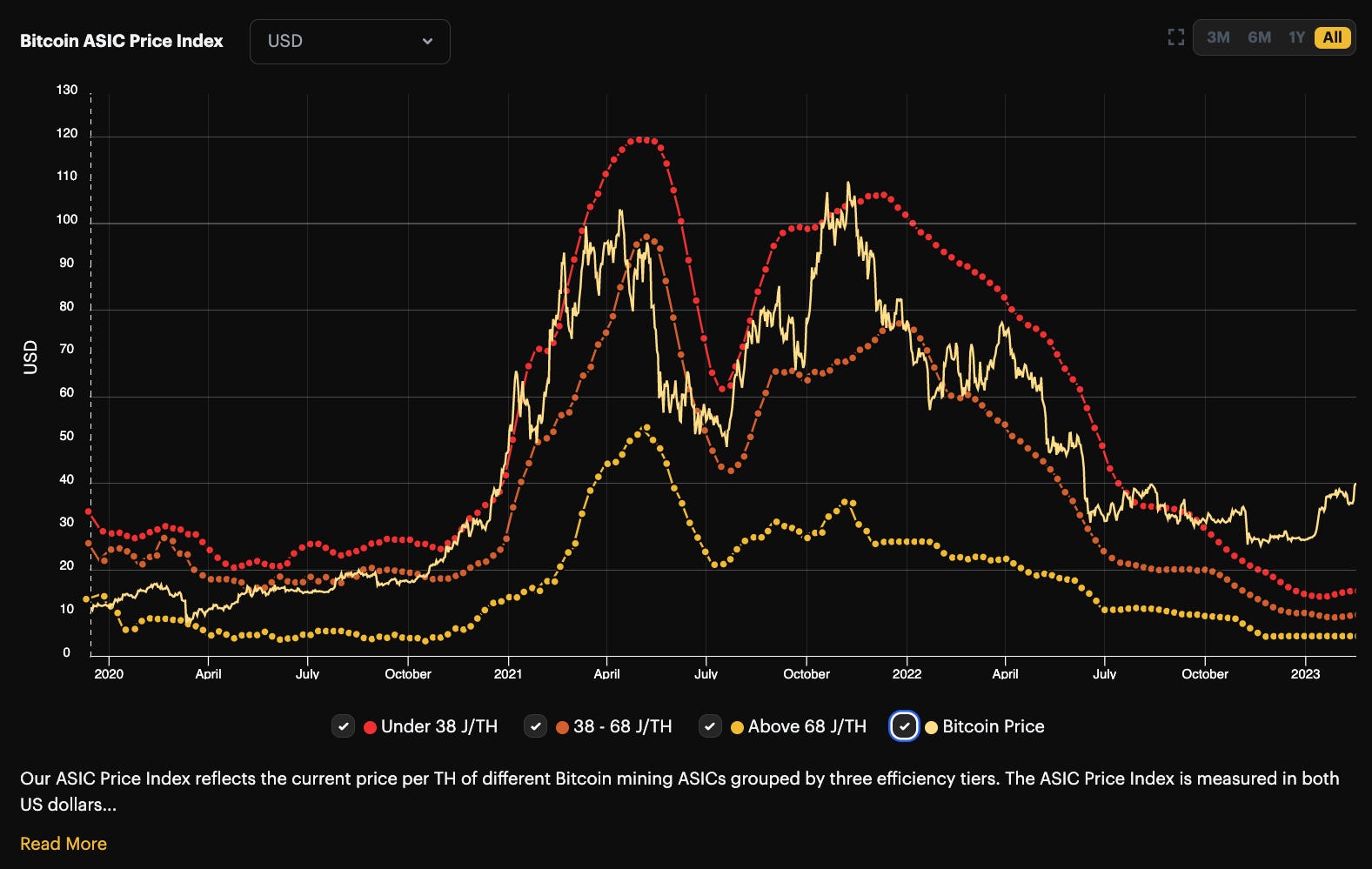The image size is (1372, 869).
Task: Open the Read More link
Action: pyautogui.click(x=64, y=844)
